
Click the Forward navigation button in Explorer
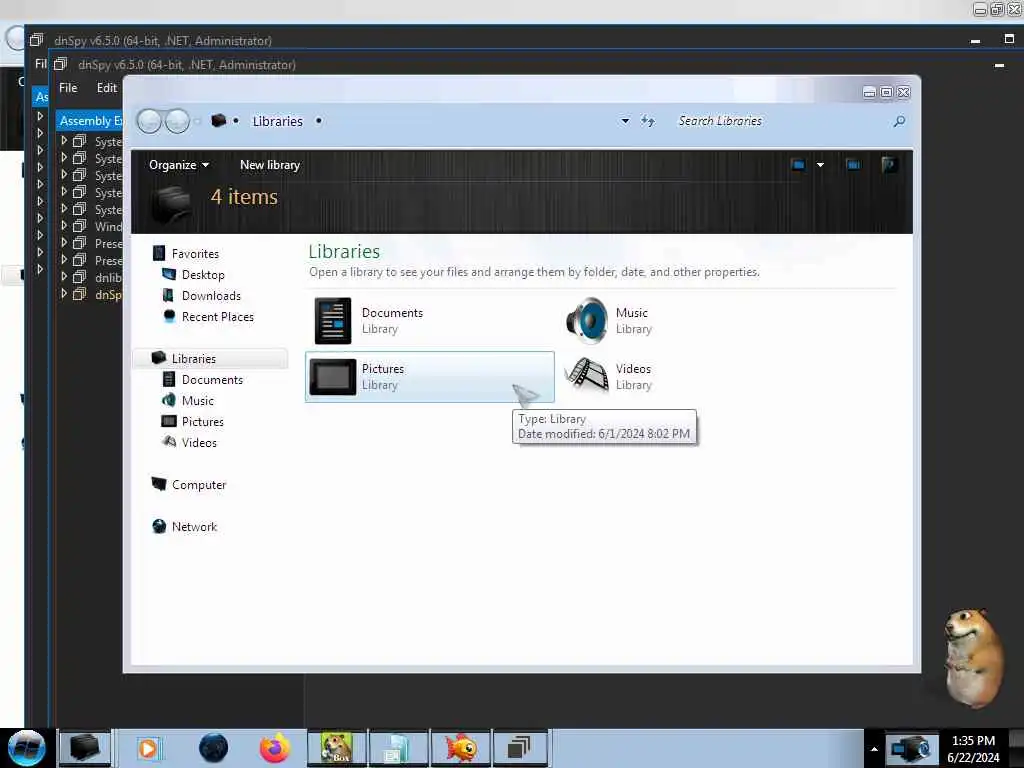coord(177,121)
